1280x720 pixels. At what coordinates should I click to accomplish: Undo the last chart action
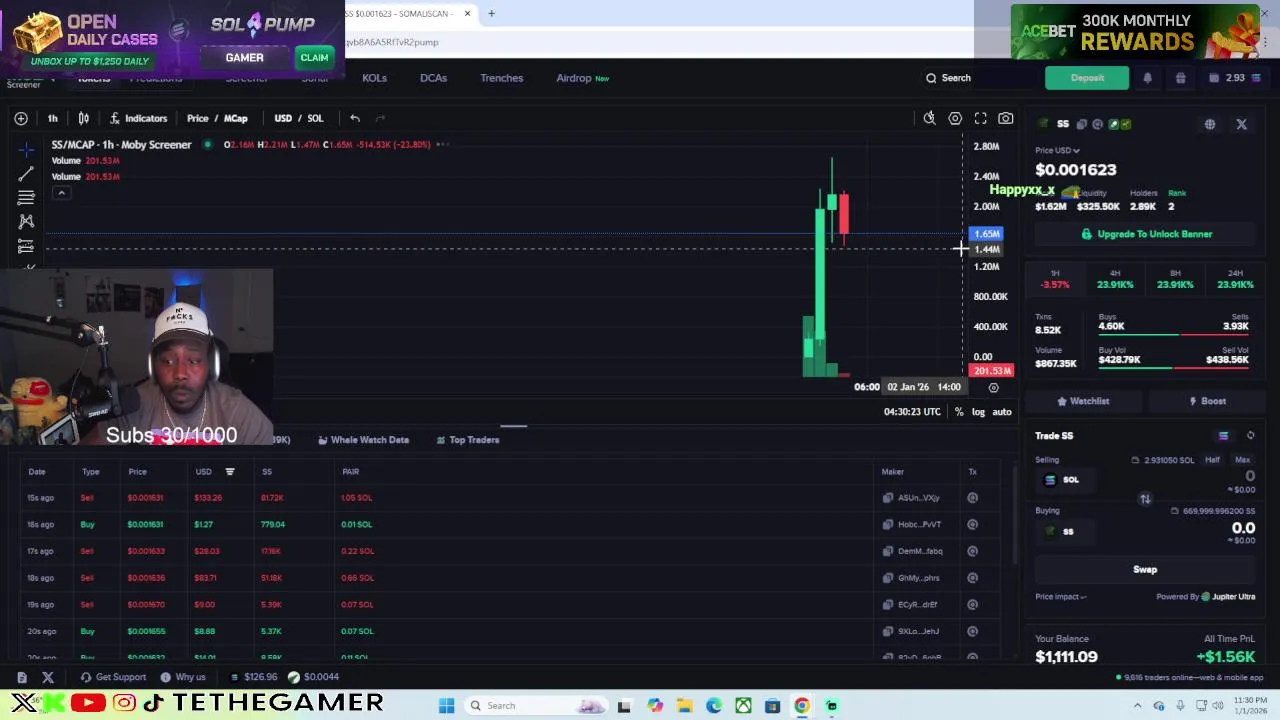(x=355, y=118)
